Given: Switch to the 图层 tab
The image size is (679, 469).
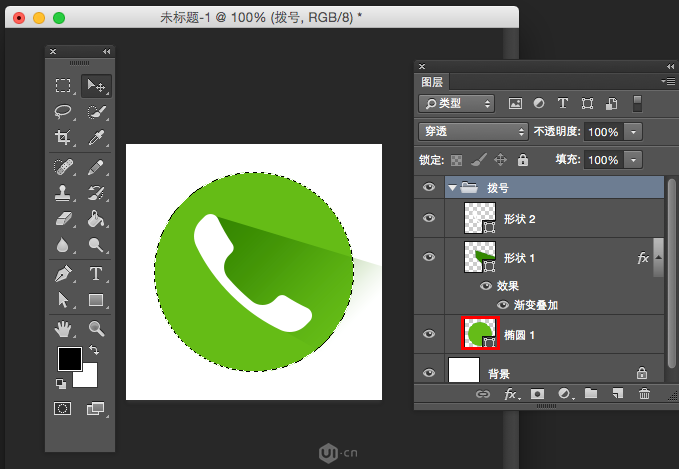Looking at the screenshot, I should (x=432, y=82).
